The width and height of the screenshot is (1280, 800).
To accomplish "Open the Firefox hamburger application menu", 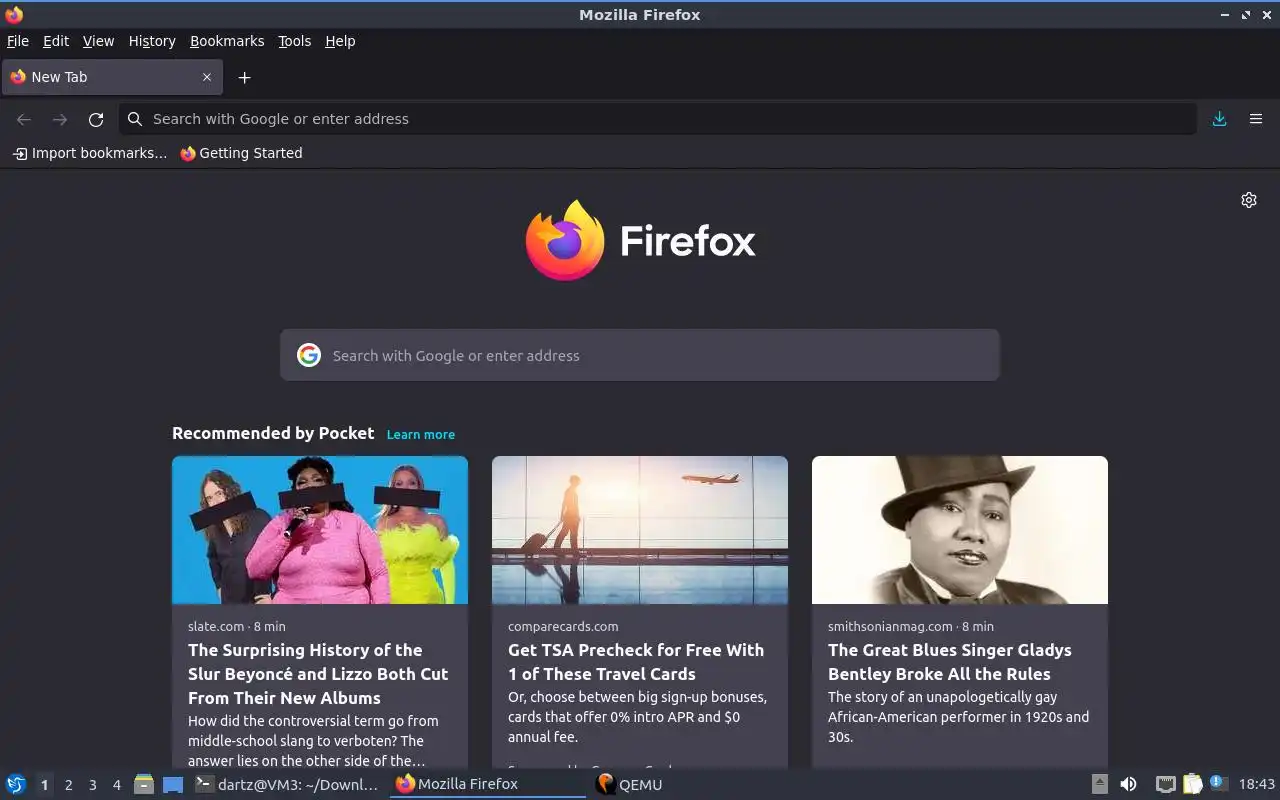I will click(x=1256, y=119).
